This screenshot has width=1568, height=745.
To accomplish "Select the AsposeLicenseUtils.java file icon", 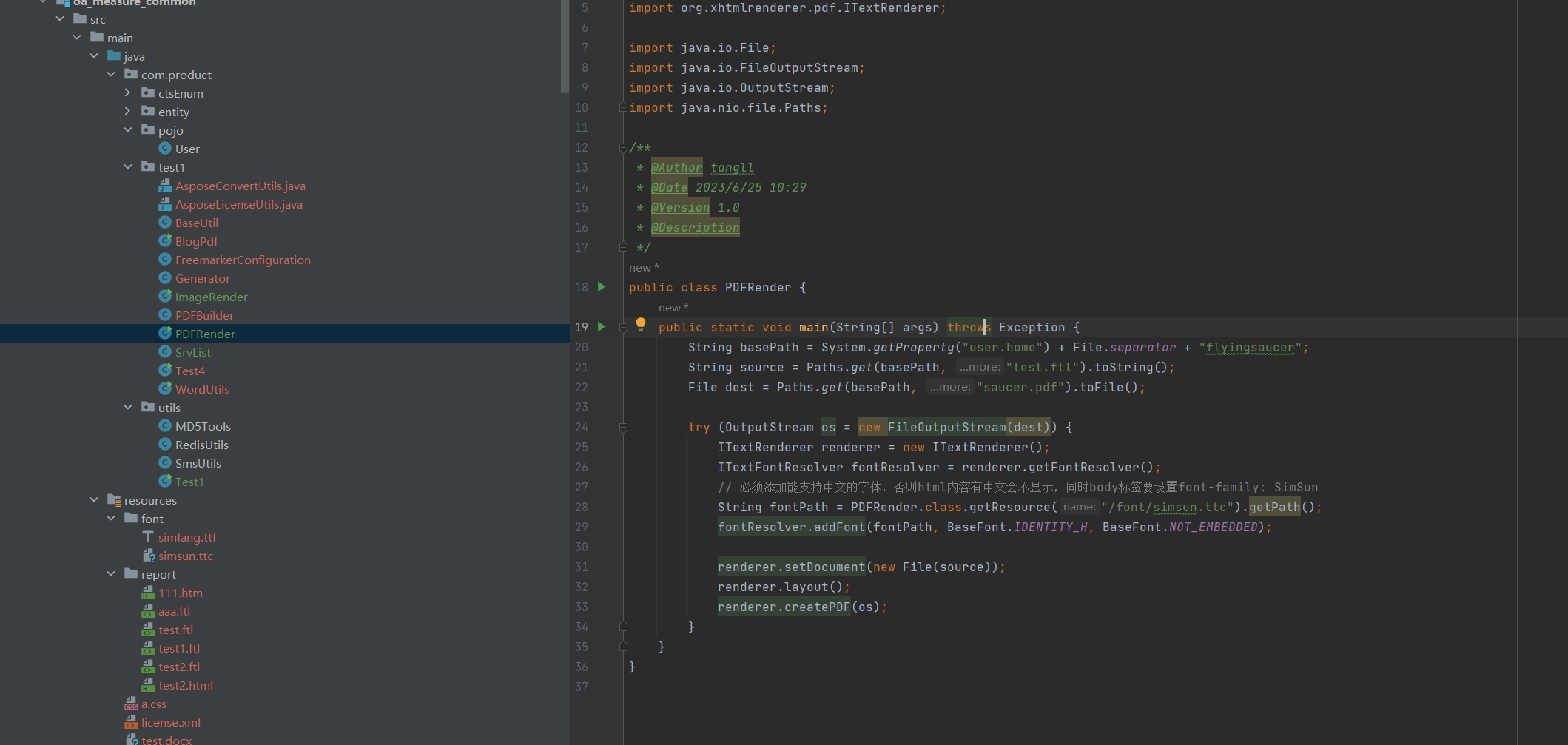I will (x=165, y=204).
